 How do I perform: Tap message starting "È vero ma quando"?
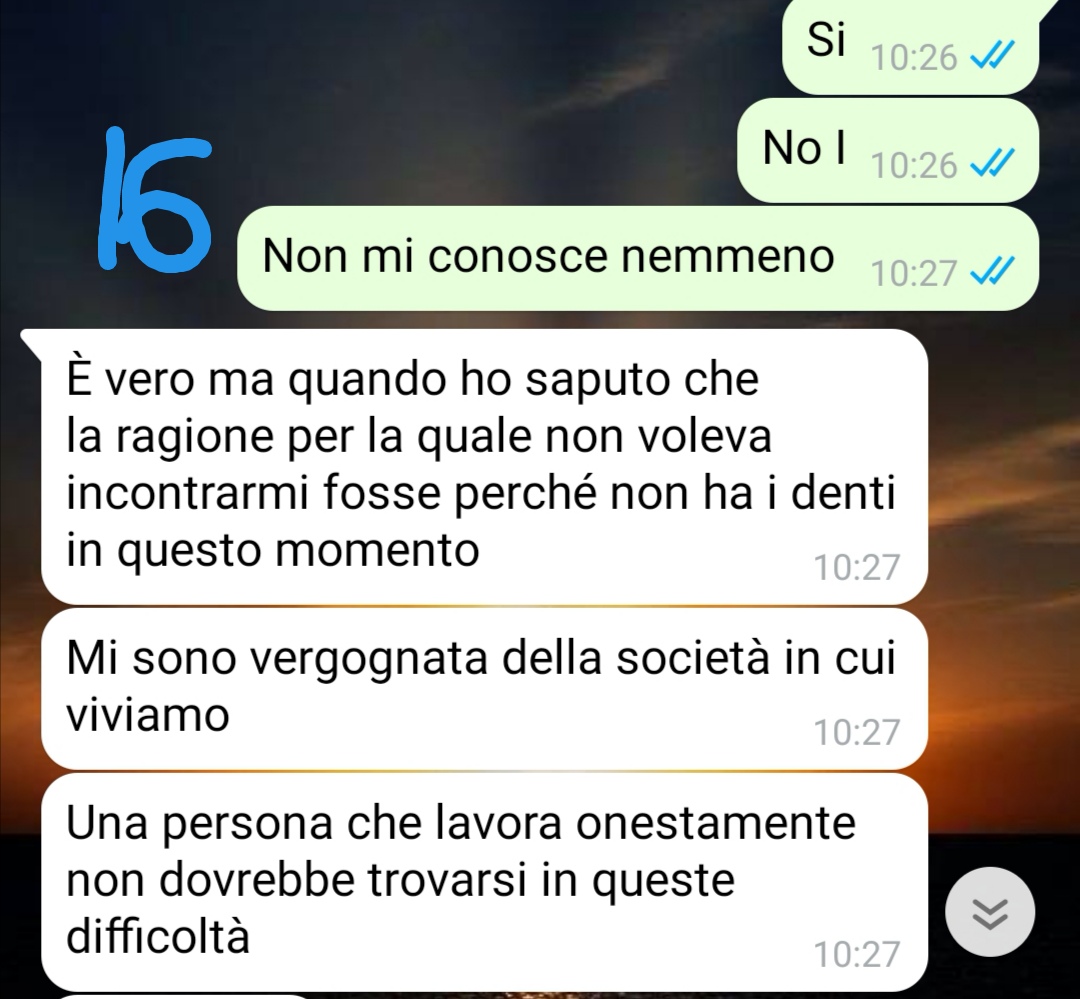(x=484, y=466)
